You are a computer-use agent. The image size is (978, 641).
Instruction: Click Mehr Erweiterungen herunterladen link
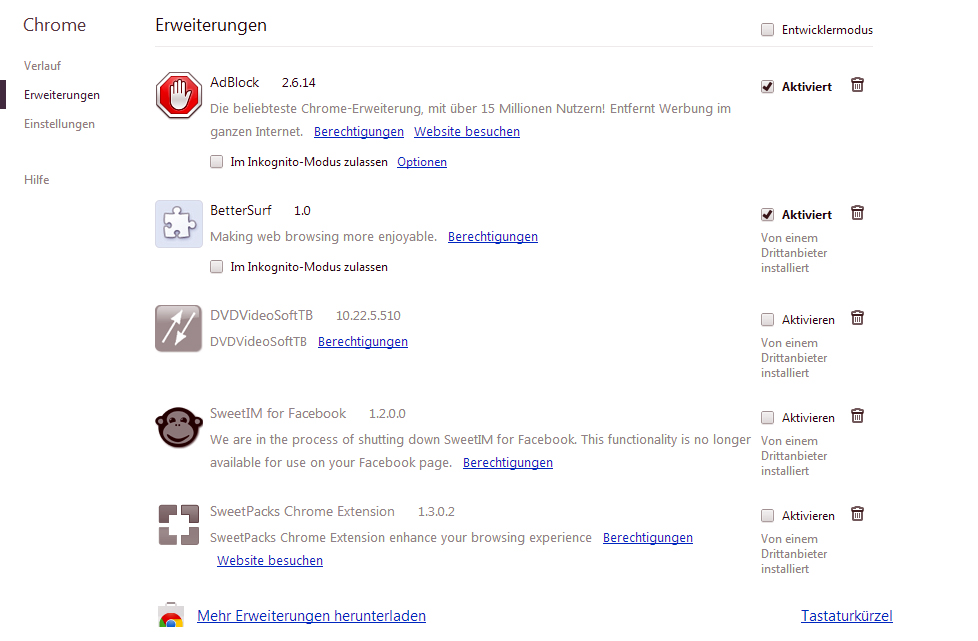coord(311,616)
